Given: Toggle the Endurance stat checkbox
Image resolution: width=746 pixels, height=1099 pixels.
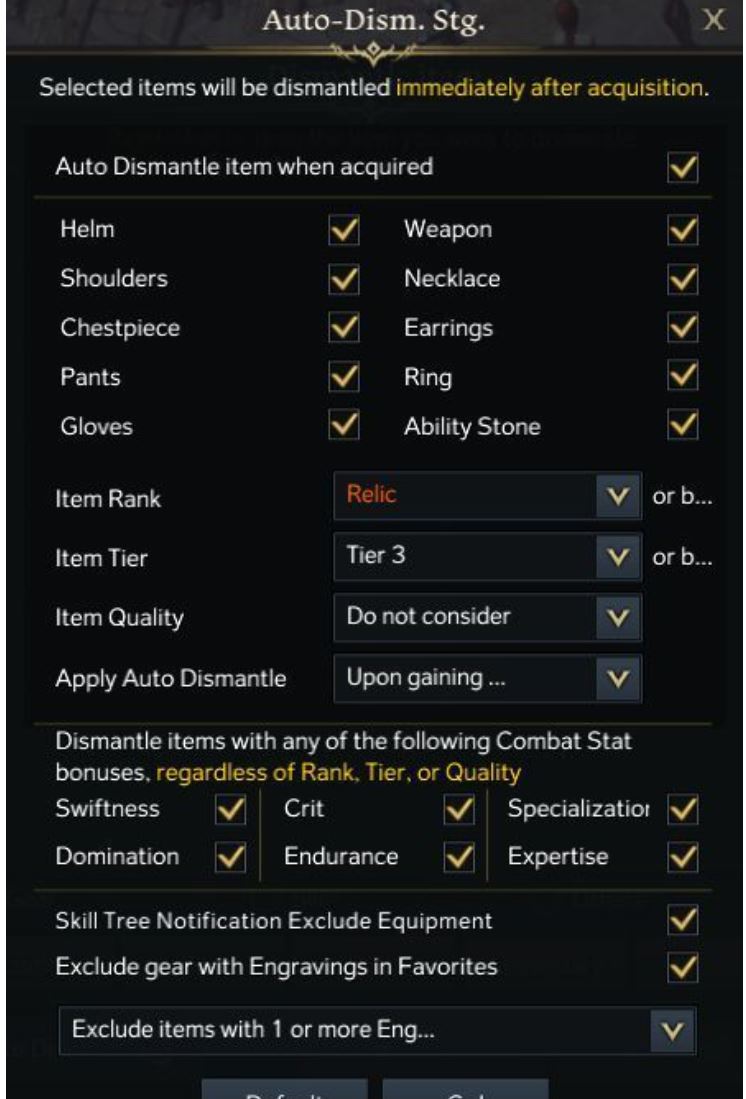Looking at the screenshot, I should coord(459,856).
